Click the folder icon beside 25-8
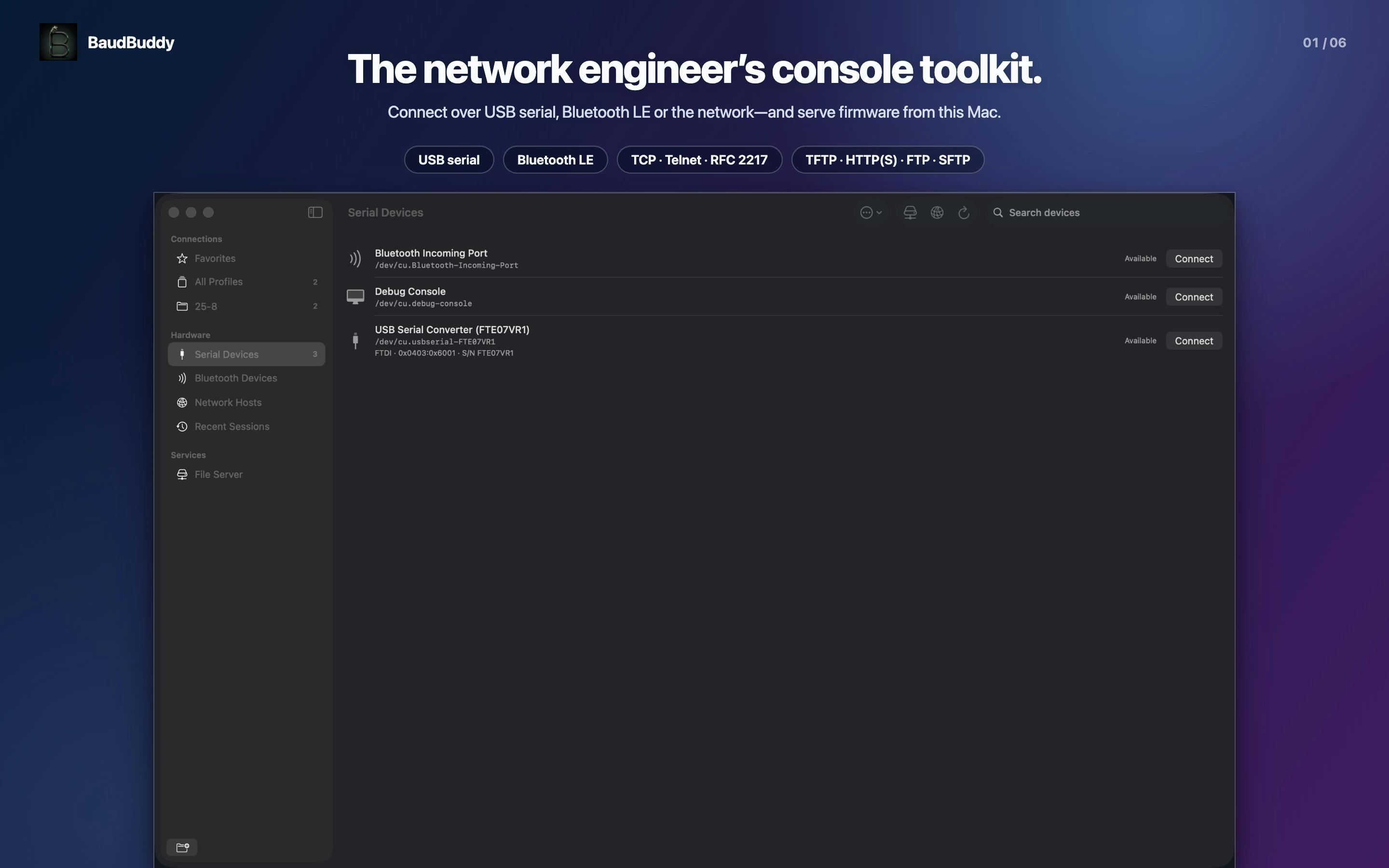 click(x=182, y=307)
